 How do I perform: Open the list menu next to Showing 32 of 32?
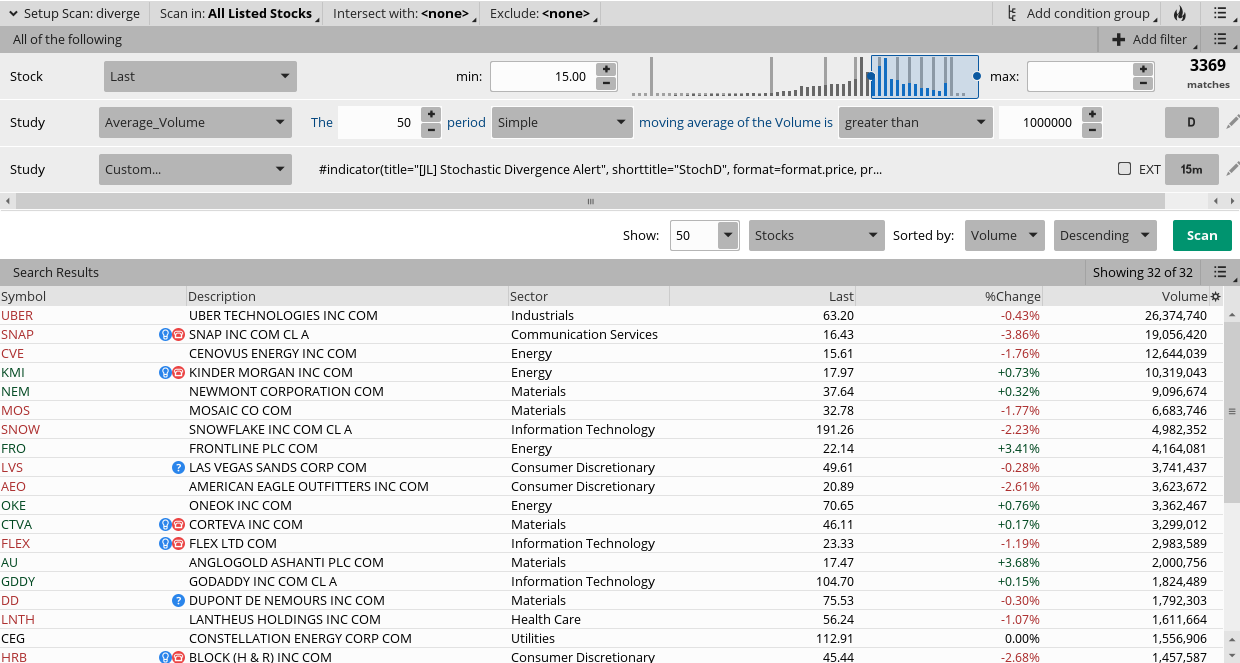[x=1220, y=272]
